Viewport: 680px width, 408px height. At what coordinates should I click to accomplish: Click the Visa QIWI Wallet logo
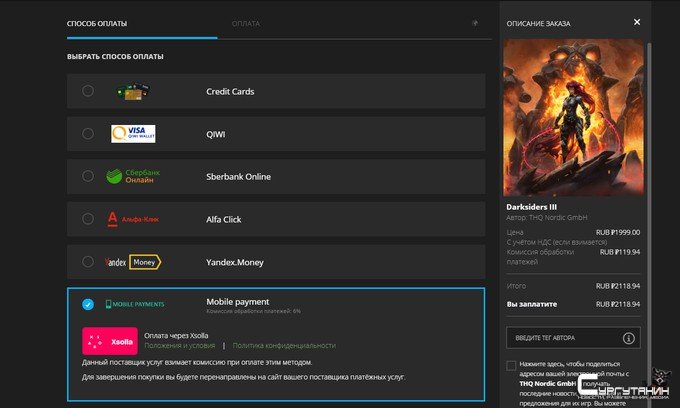point(133,134)
